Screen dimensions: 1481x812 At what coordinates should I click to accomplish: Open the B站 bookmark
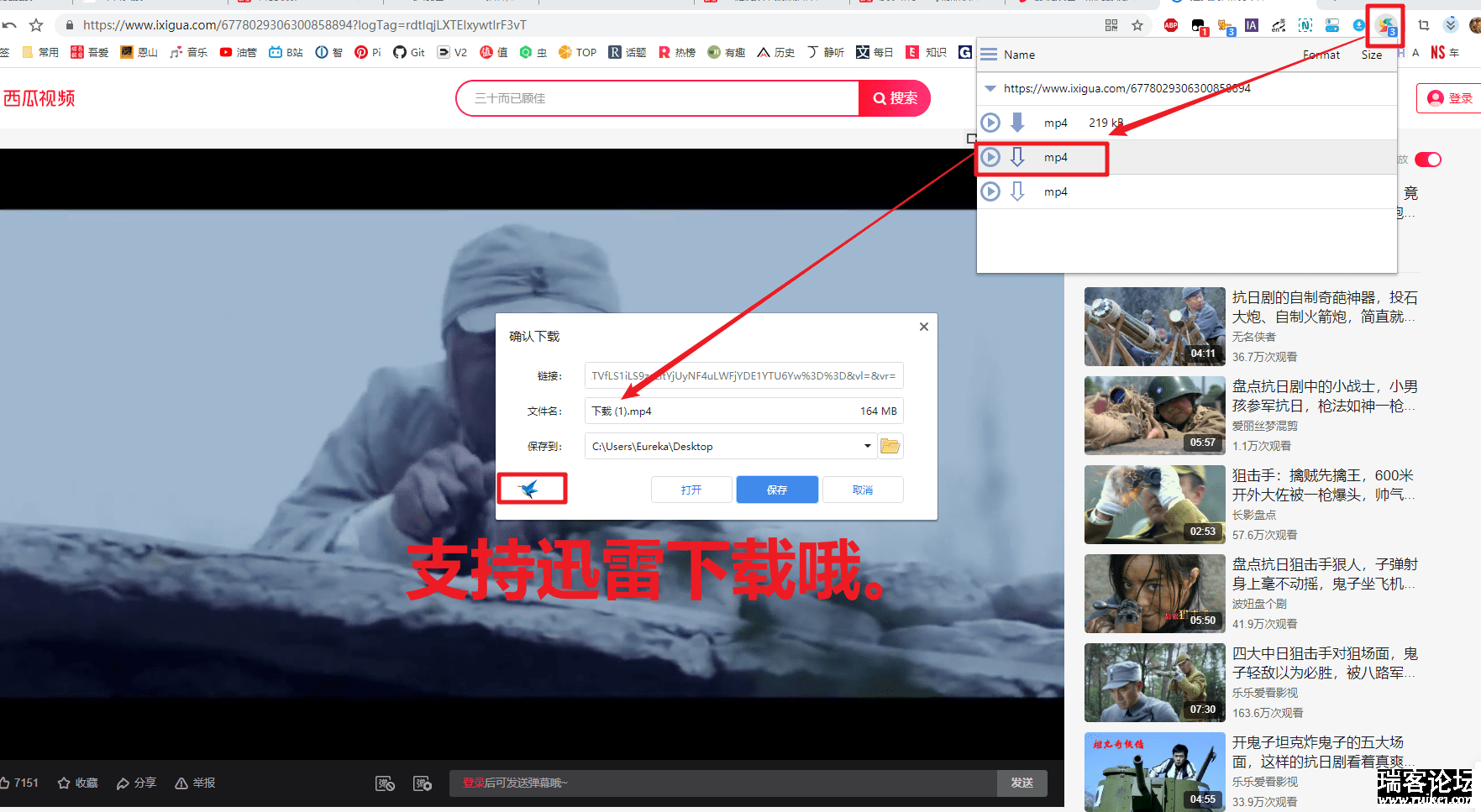click(286, 52)
